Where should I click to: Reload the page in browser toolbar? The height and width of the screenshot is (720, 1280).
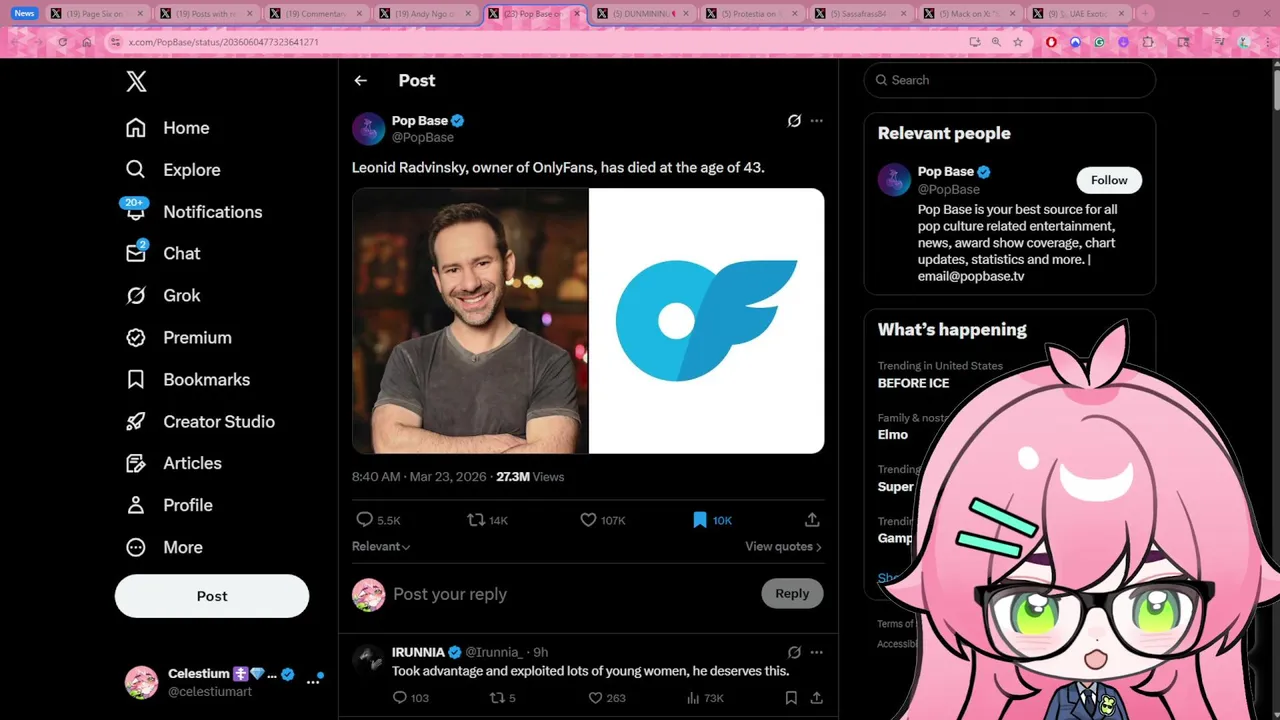[62, 42]
